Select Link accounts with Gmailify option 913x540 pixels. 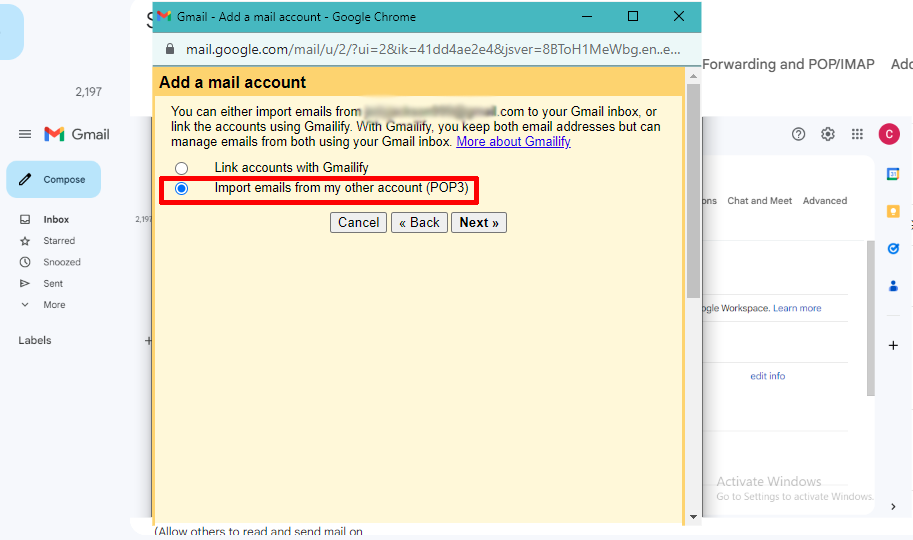coord(181,168)
